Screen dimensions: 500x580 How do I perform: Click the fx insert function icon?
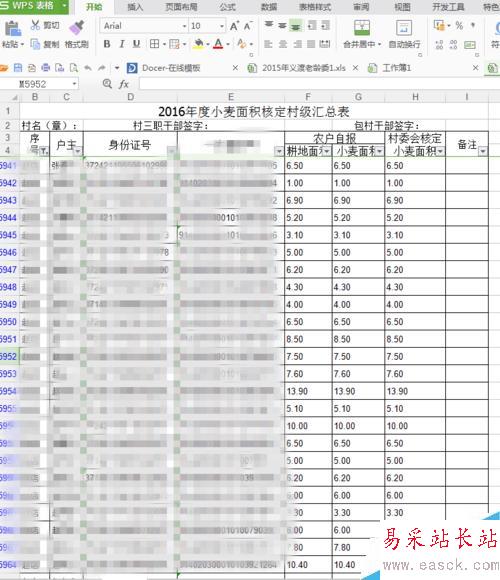point(124,84)
